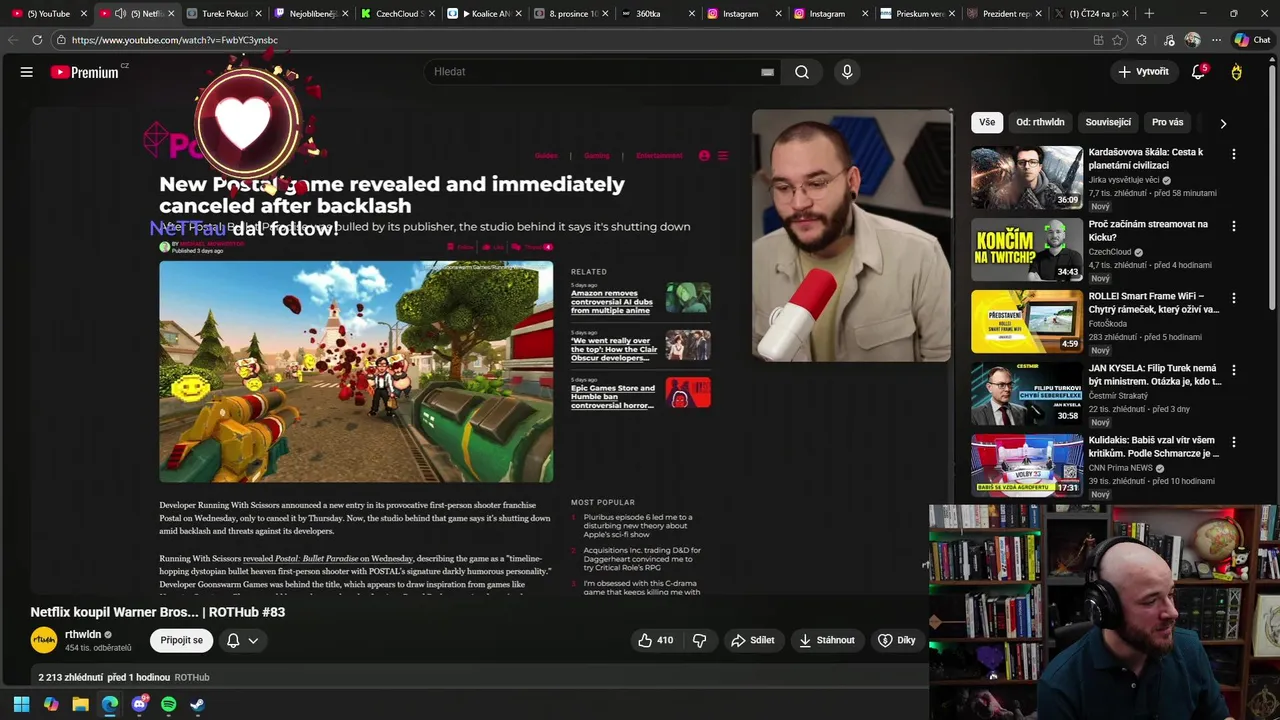Open options for Kardašovova skála video
The height and width of the screenshot is (720, 1280).
[x=1234, y=154]
